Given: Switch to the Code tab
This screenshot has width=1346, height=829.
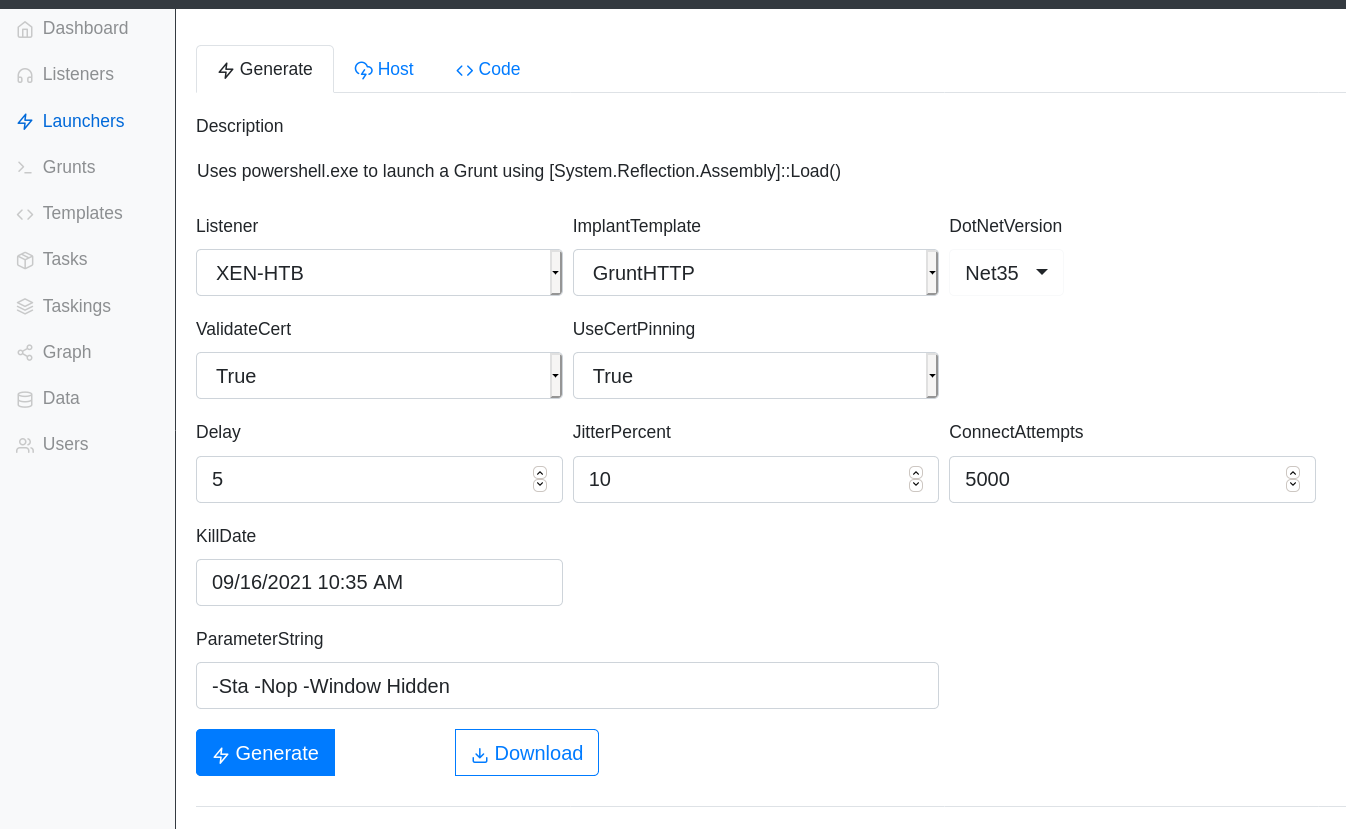Looking at the screenshot, I should pos(488,69).
